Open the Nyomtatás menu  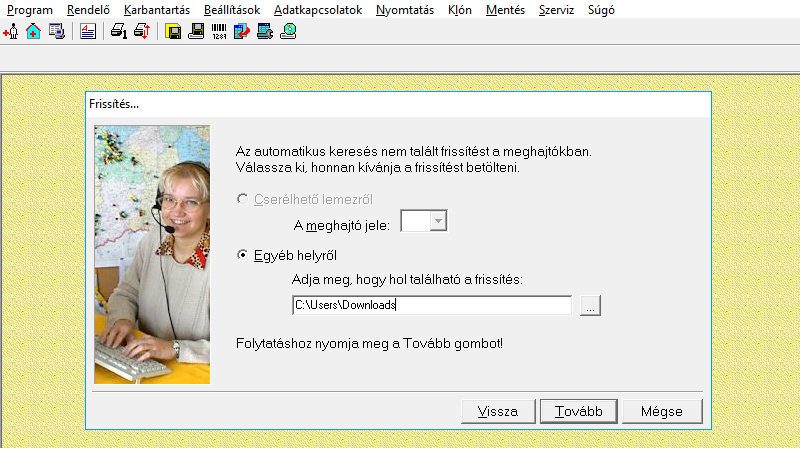(405, 10)
